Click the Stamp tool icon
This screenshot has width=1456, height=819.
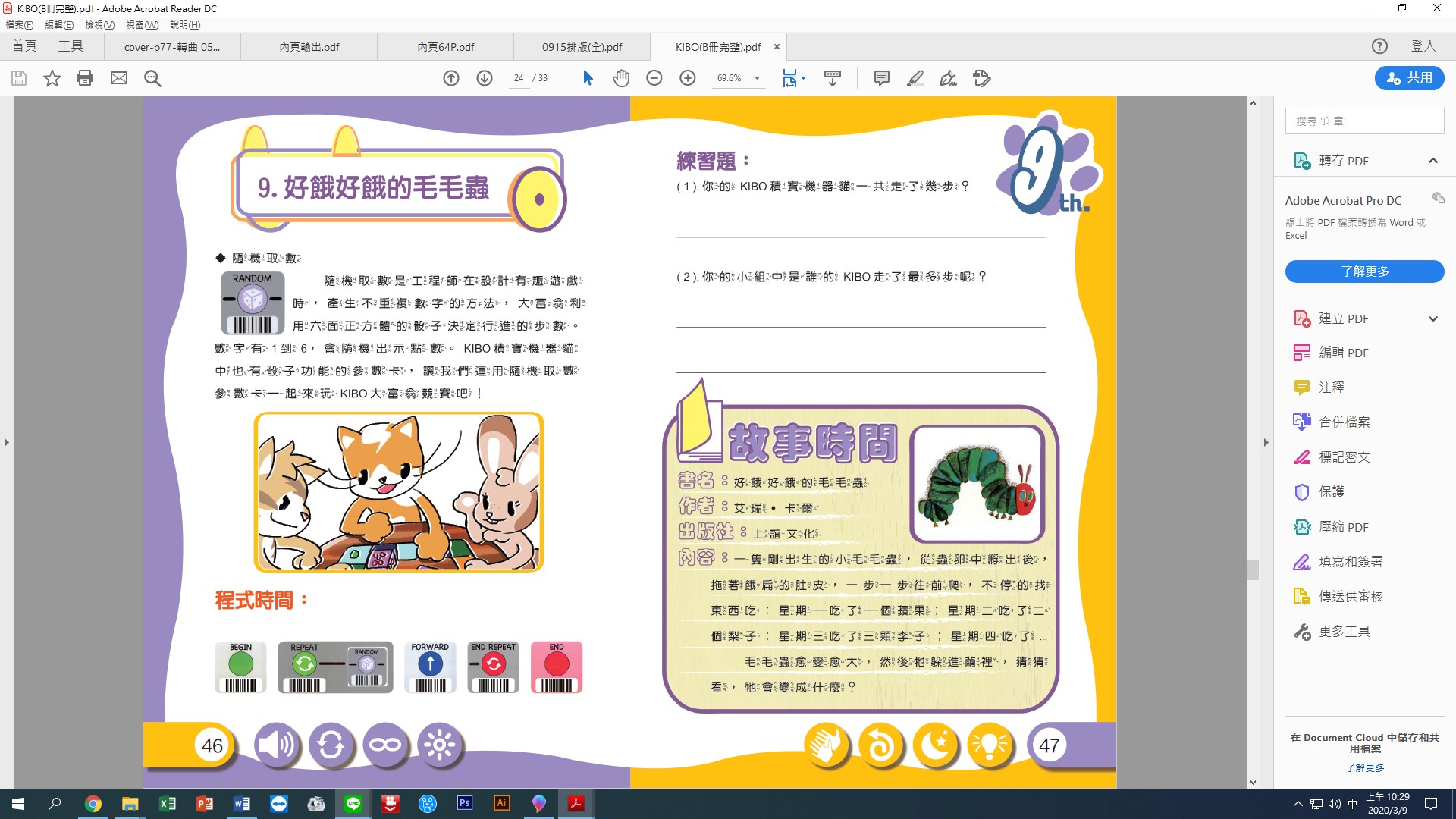click(x=982, y=78)
